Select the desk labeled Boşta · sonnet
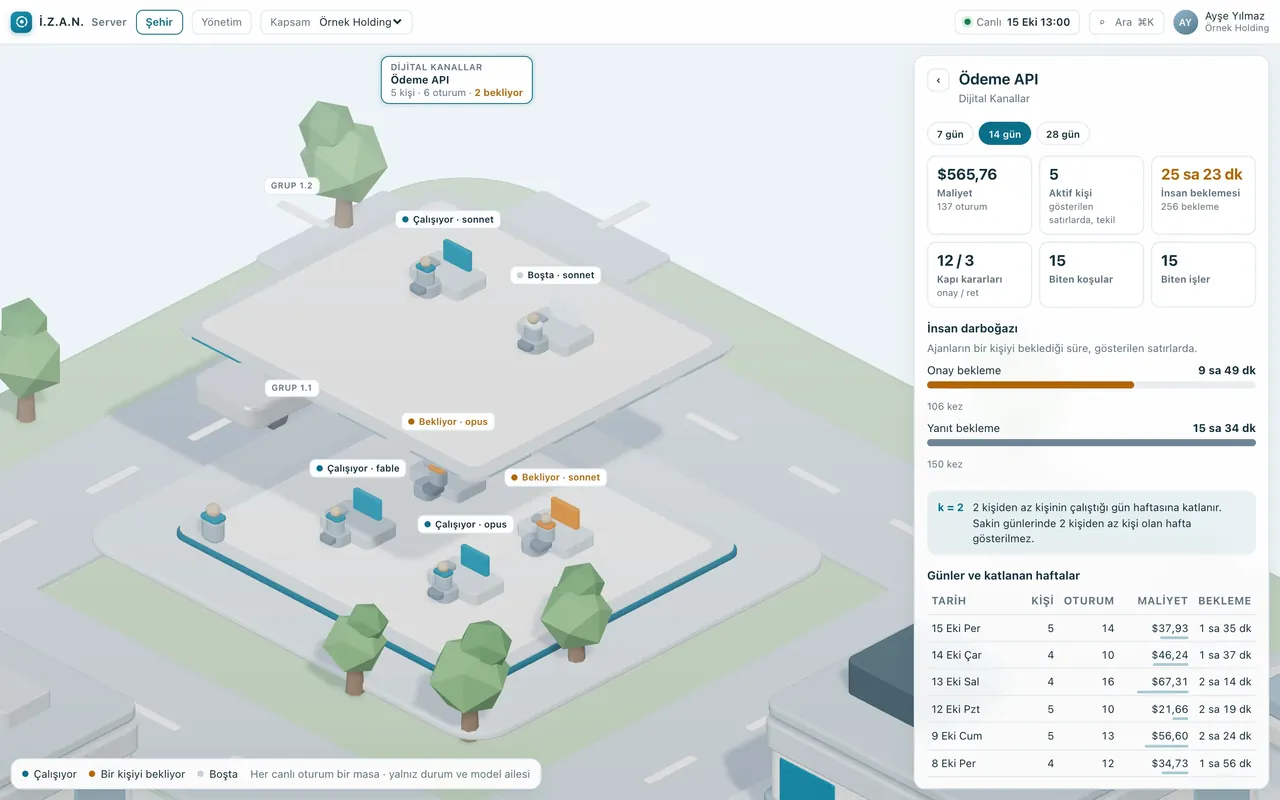The width and height of the screenshot is (1280, 800). click(555, 275)
